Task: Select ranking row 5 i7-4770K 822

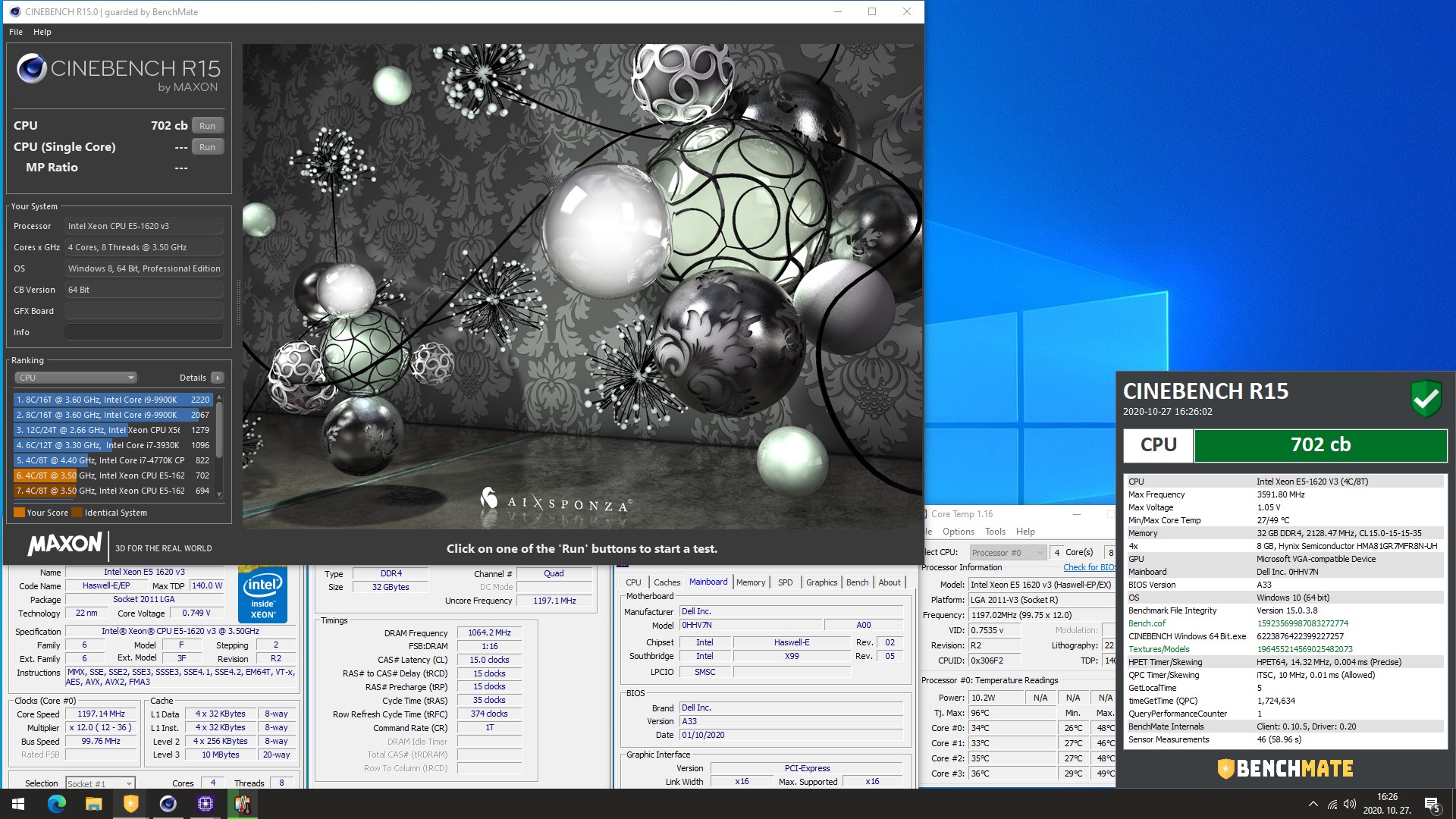Action: click(114, 460)
